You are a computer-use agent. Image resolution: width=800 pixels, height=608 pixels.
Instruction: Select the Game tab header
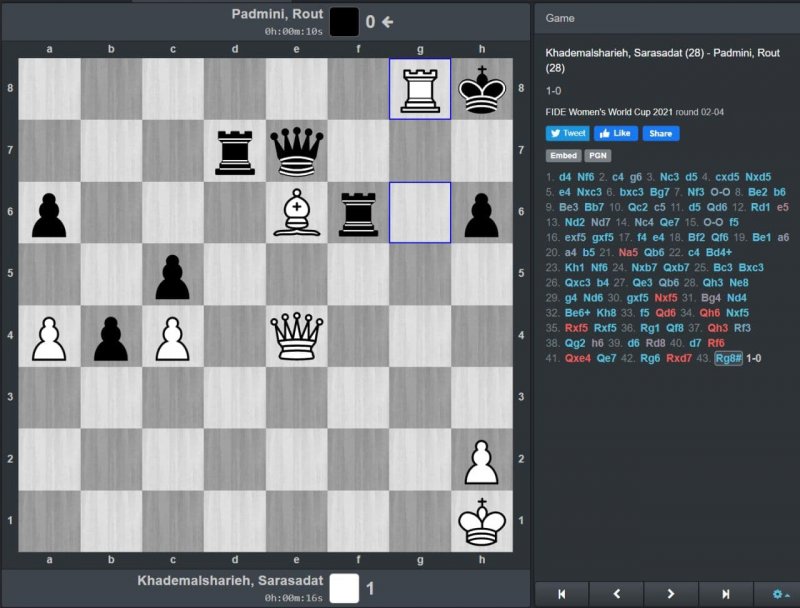(559, 18)
